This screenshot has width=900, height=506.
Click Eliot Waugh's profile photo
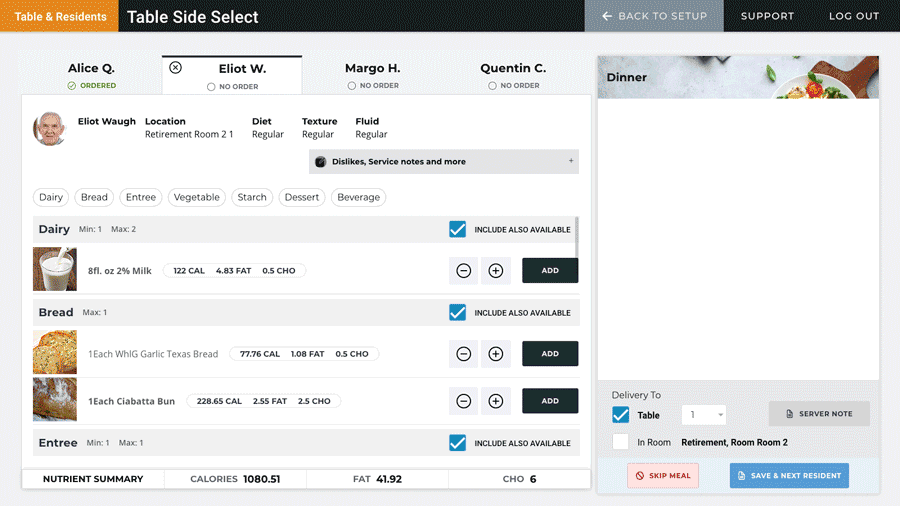pos(50,128)
